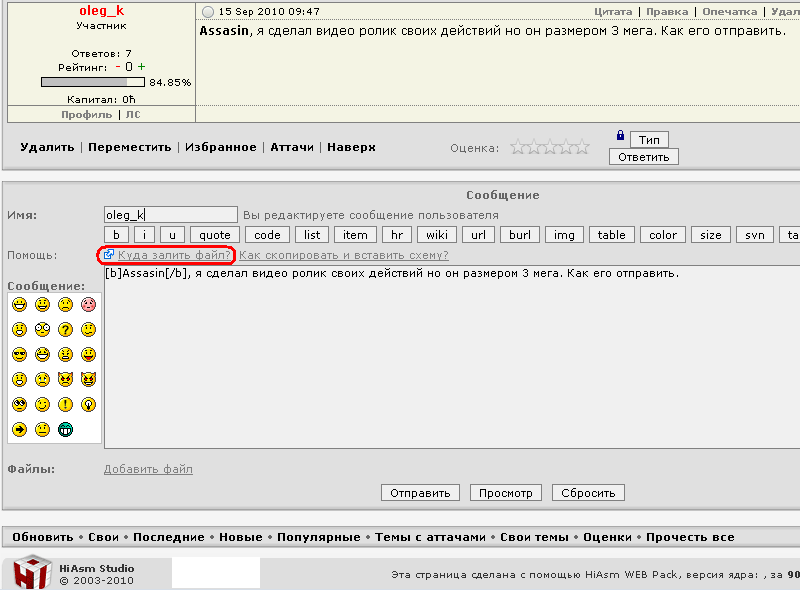Insert the lightbulb idea smiley
This screenshot has width=800, height=590.
[89, 404]
